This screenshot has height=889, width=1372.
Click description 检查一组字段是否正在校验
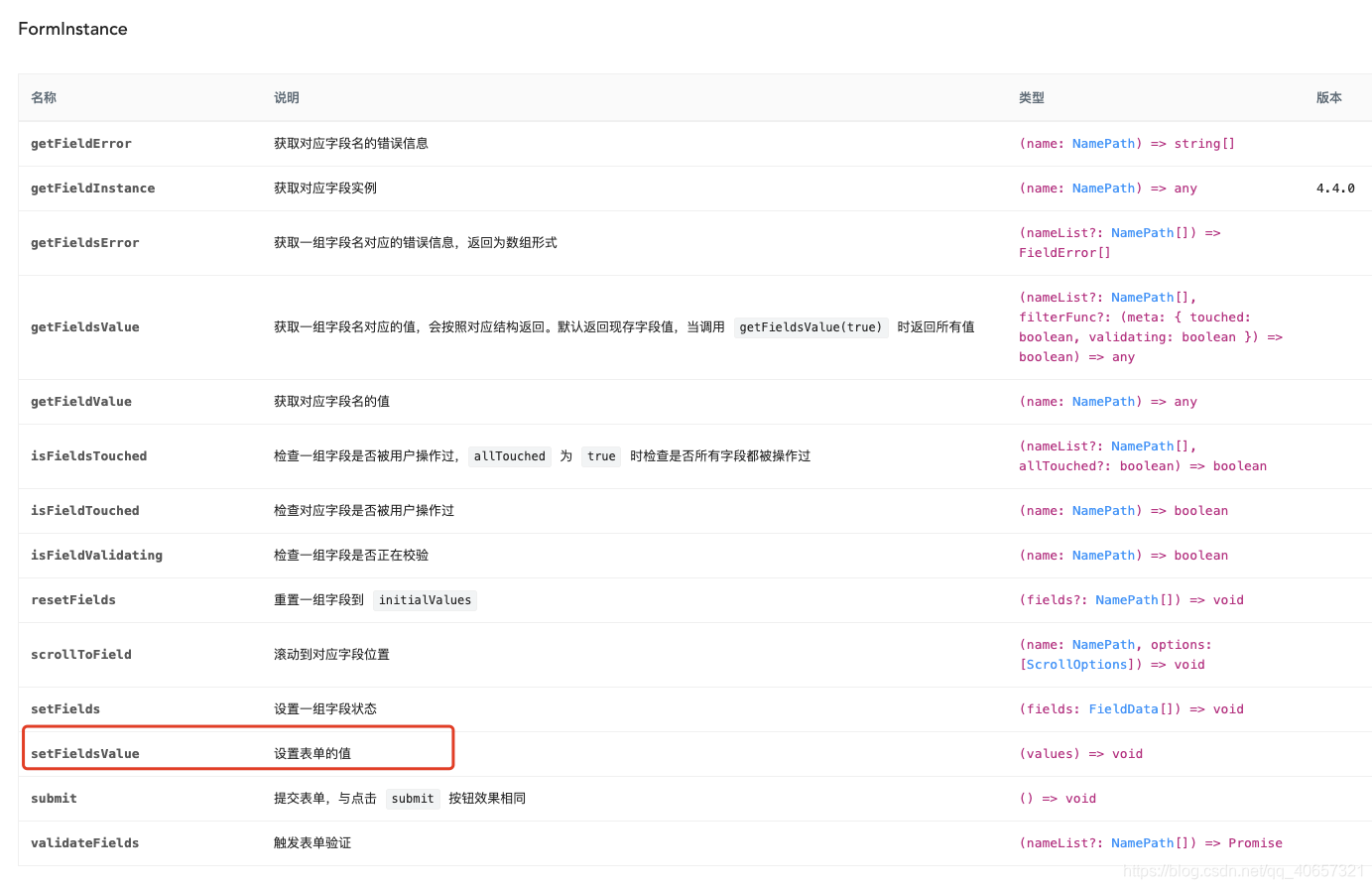click(x=351, y=556)
